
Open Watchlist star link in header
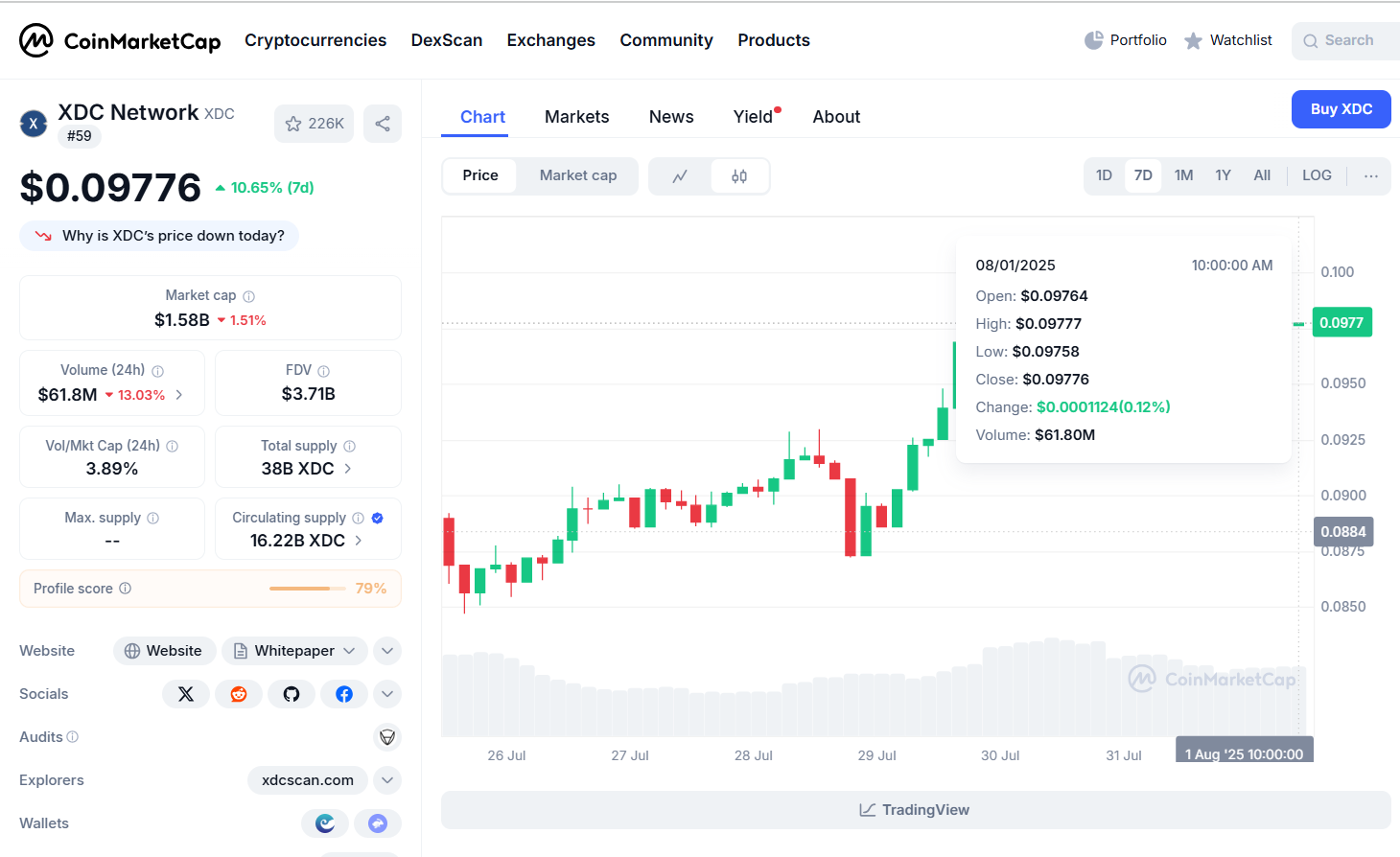click(1228, 40)
